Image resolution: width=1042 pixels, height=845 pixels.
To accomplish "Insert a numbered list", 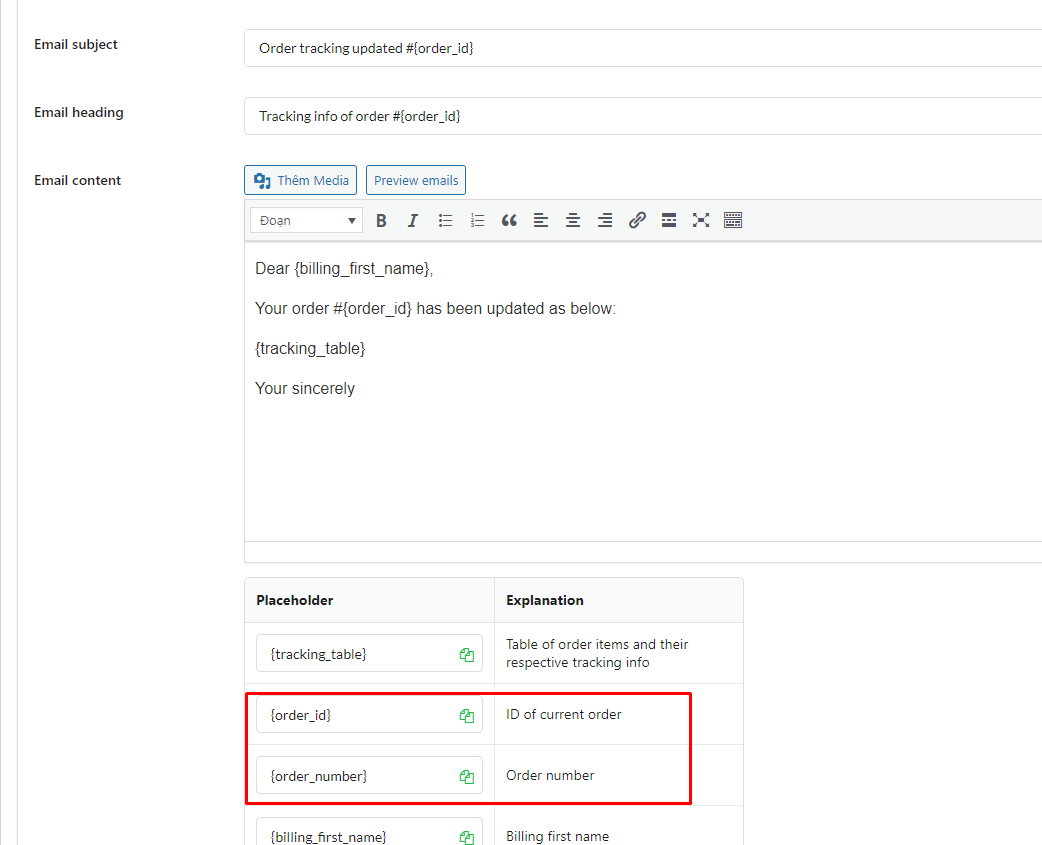I will tap(477, 221).
